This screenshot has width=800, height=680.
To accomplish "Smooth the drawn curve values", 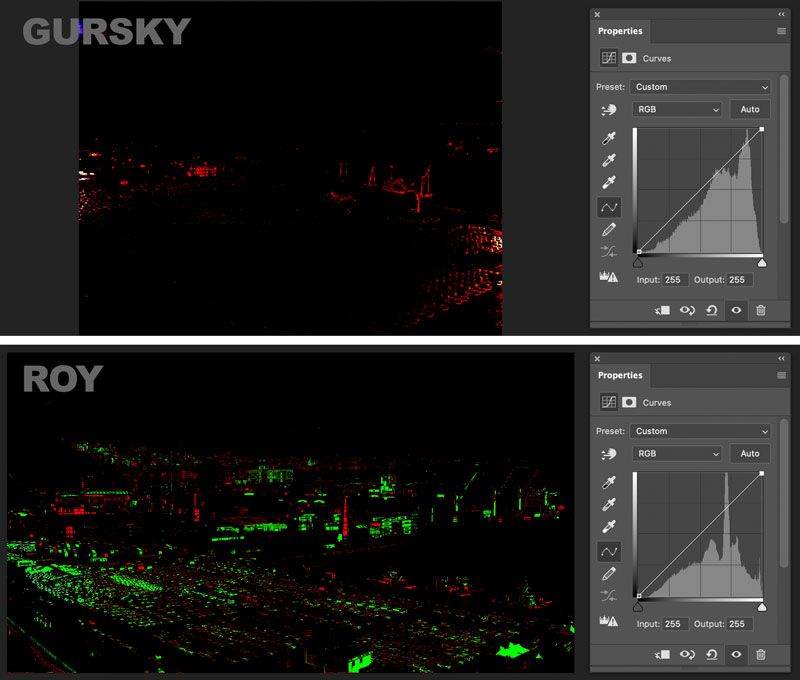I will click(x=608, y=248).
